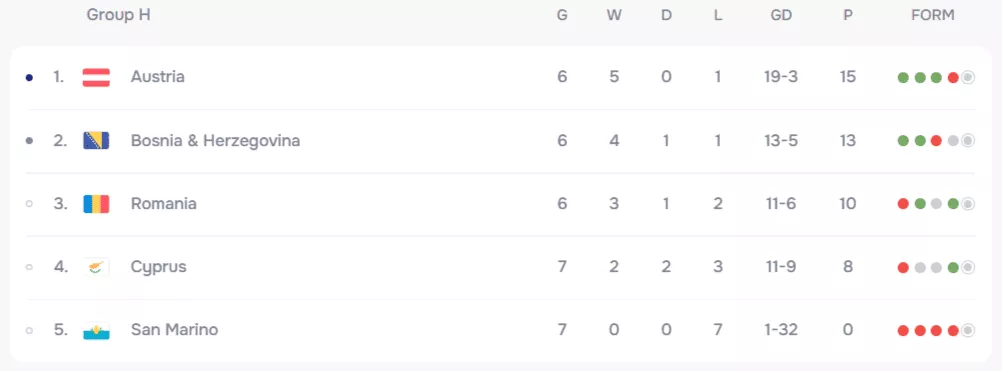Click the Group H heading

click(x=118, y=15)
